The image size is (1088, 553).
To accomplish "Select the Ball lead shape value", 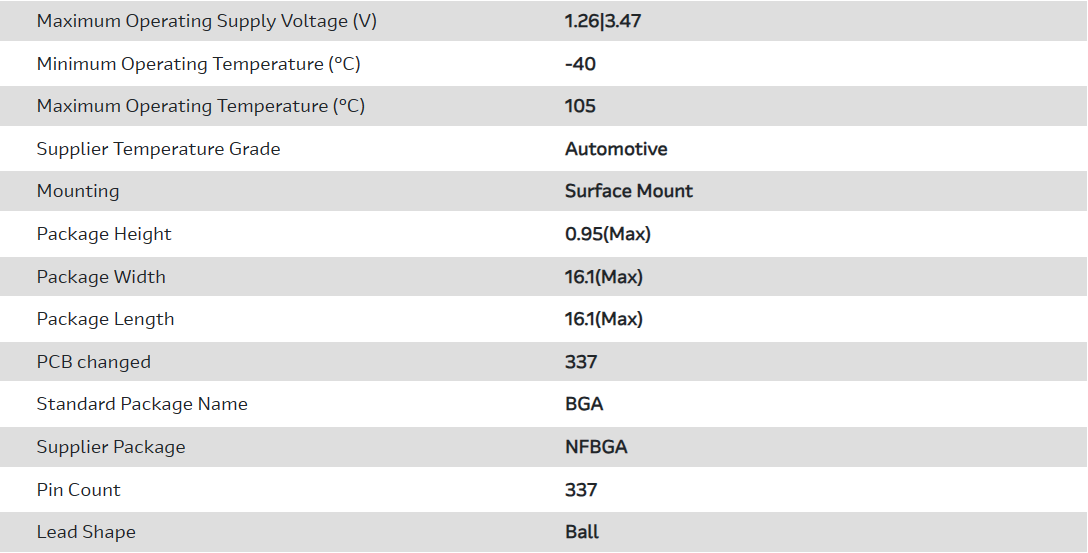I will [x=582, y=532].
